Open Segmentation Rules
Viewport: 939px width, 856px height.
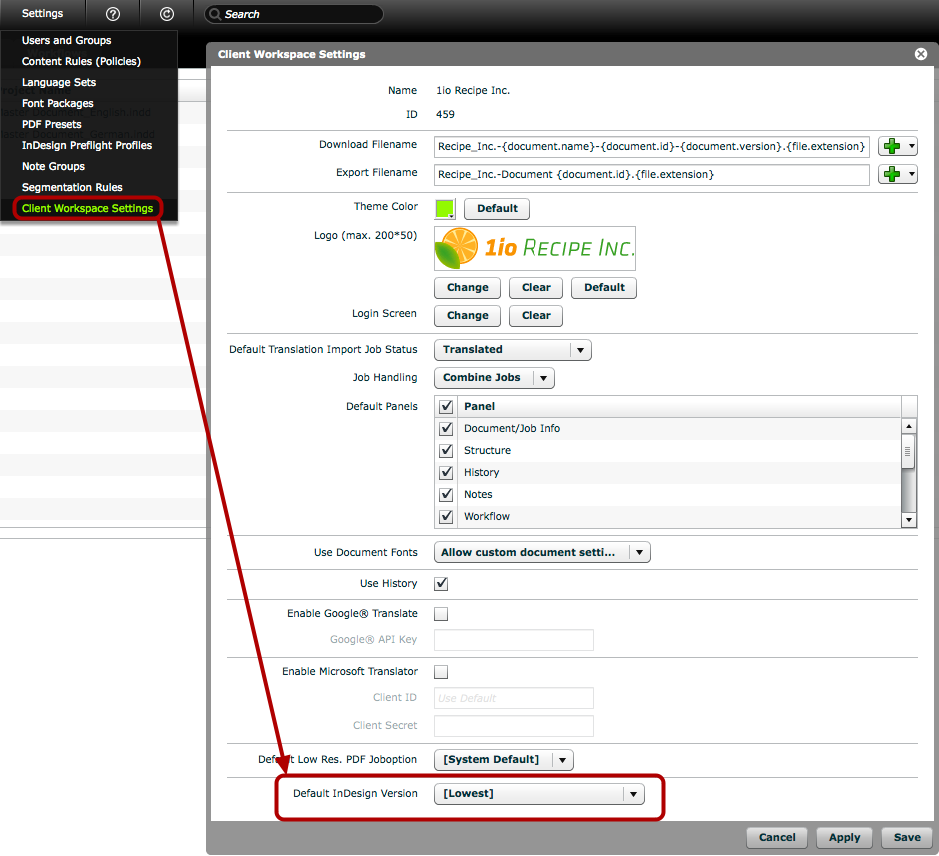coord(72,187)
